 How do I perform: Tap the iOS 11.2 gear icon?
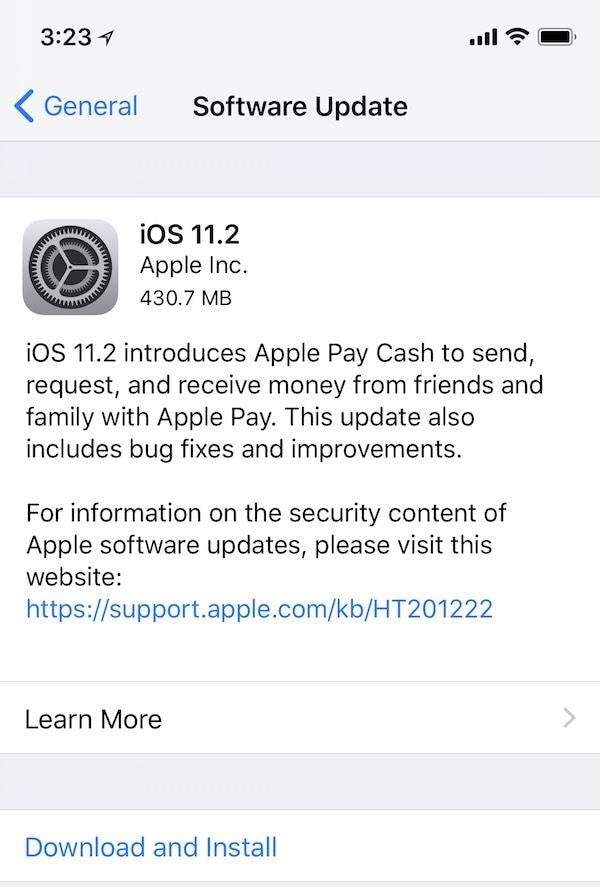coord(71,267)
